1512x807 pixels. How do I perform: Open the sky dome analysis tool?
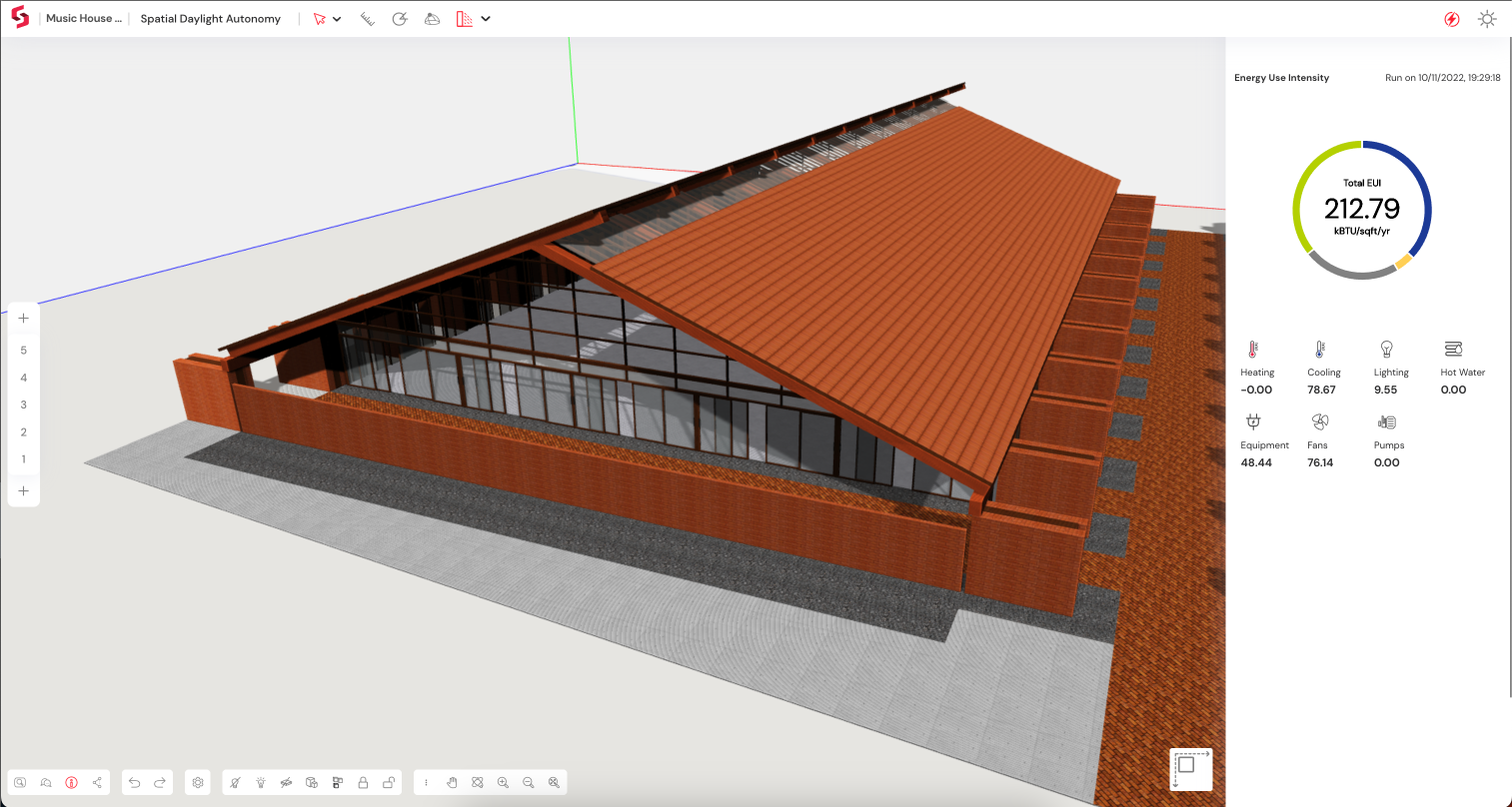click(432, 19)
